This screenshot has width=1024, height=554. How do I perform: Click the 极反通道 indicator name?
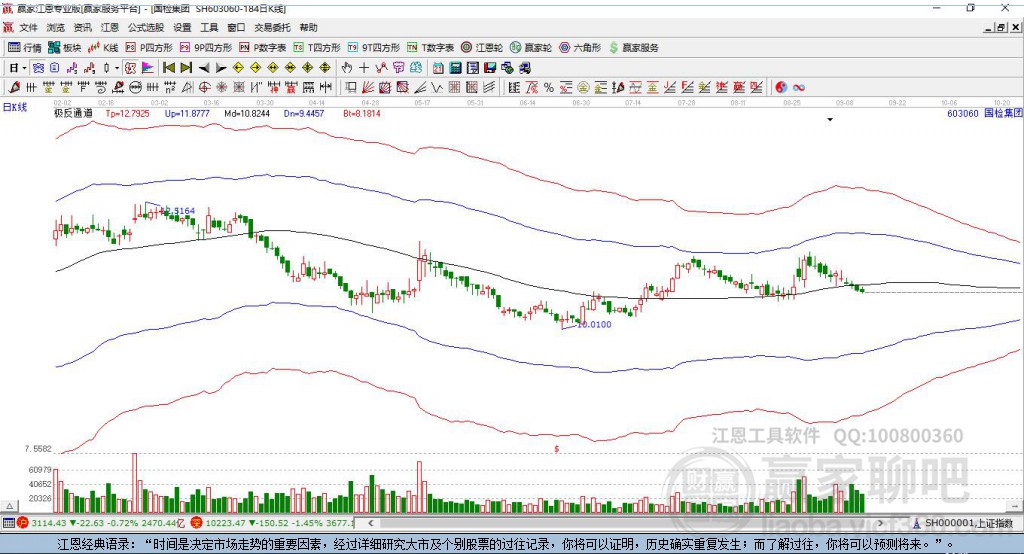(73, 113)
